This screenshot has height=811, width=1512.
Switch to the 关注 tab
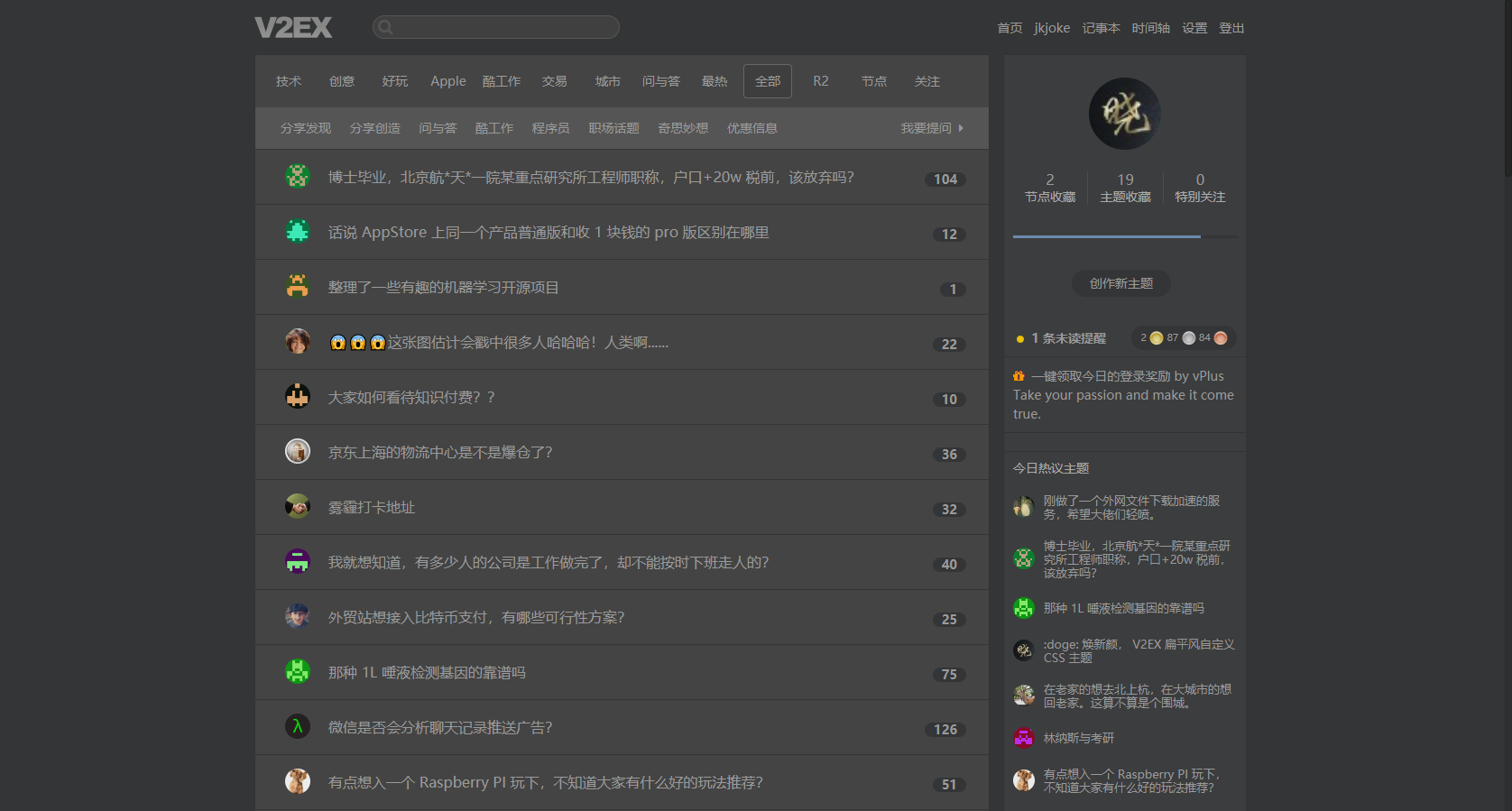(927, 81)
